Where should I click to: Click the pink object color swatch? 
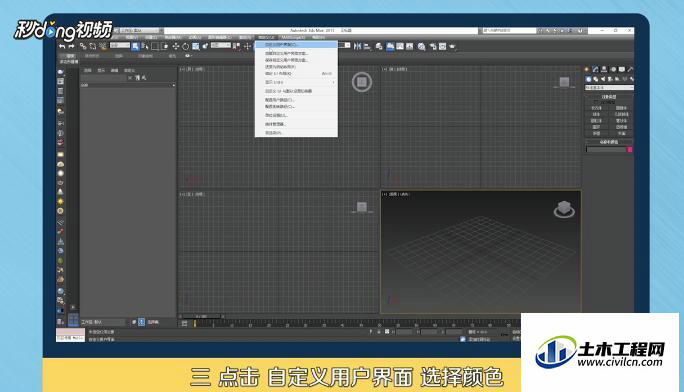coord(629,150)
